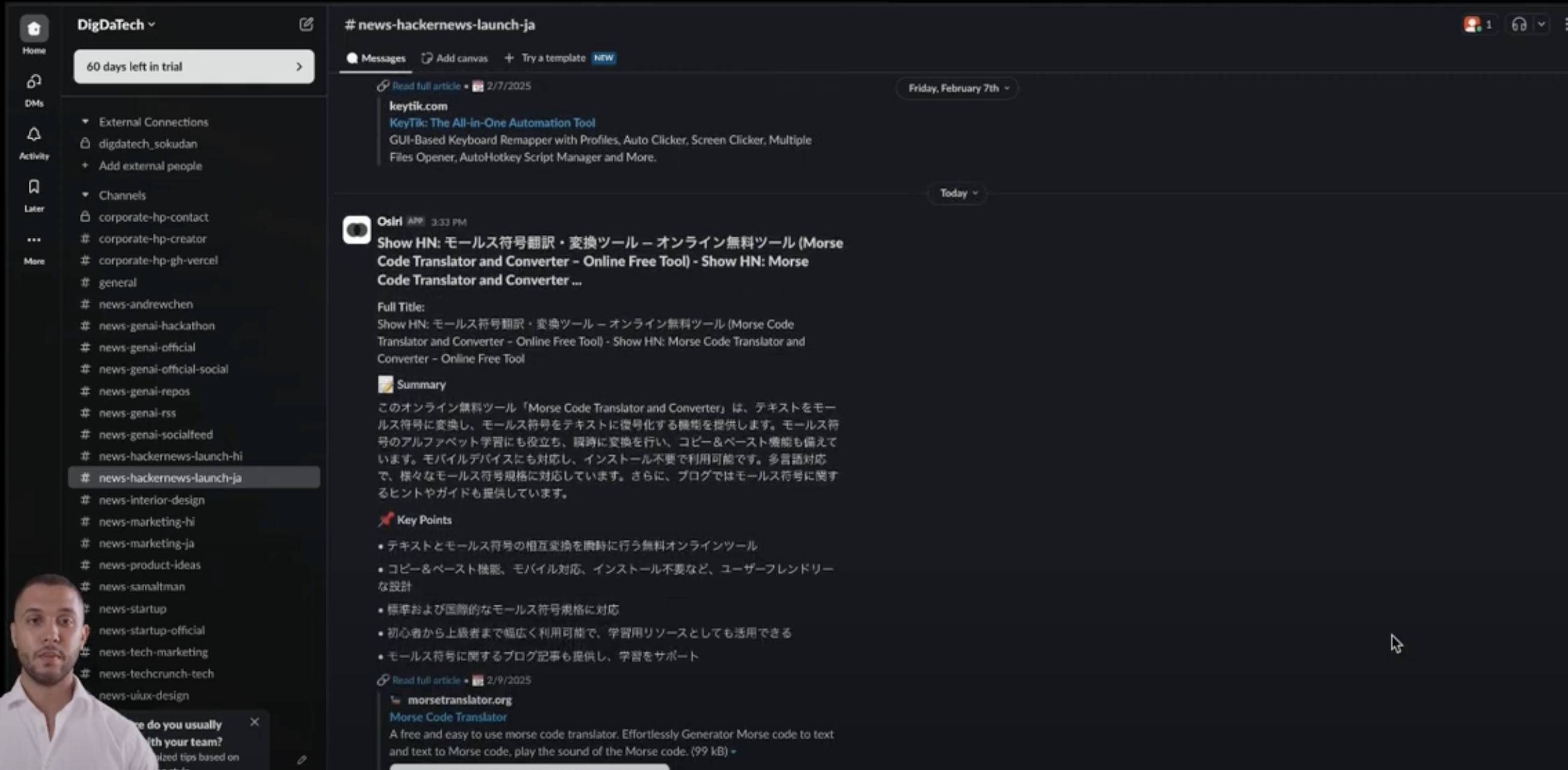Open the Activity bell icon
The image size is (1568, 770).
[x=34, y=135]
